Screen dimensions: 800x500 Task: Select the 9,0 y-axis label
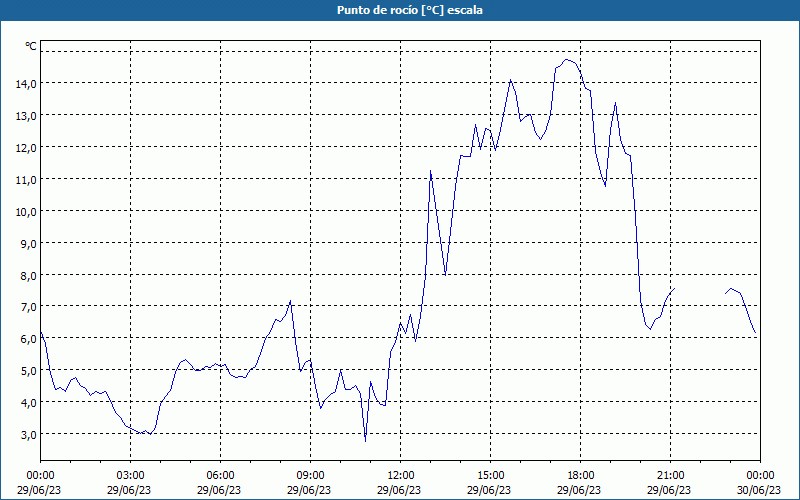[28, 243]
